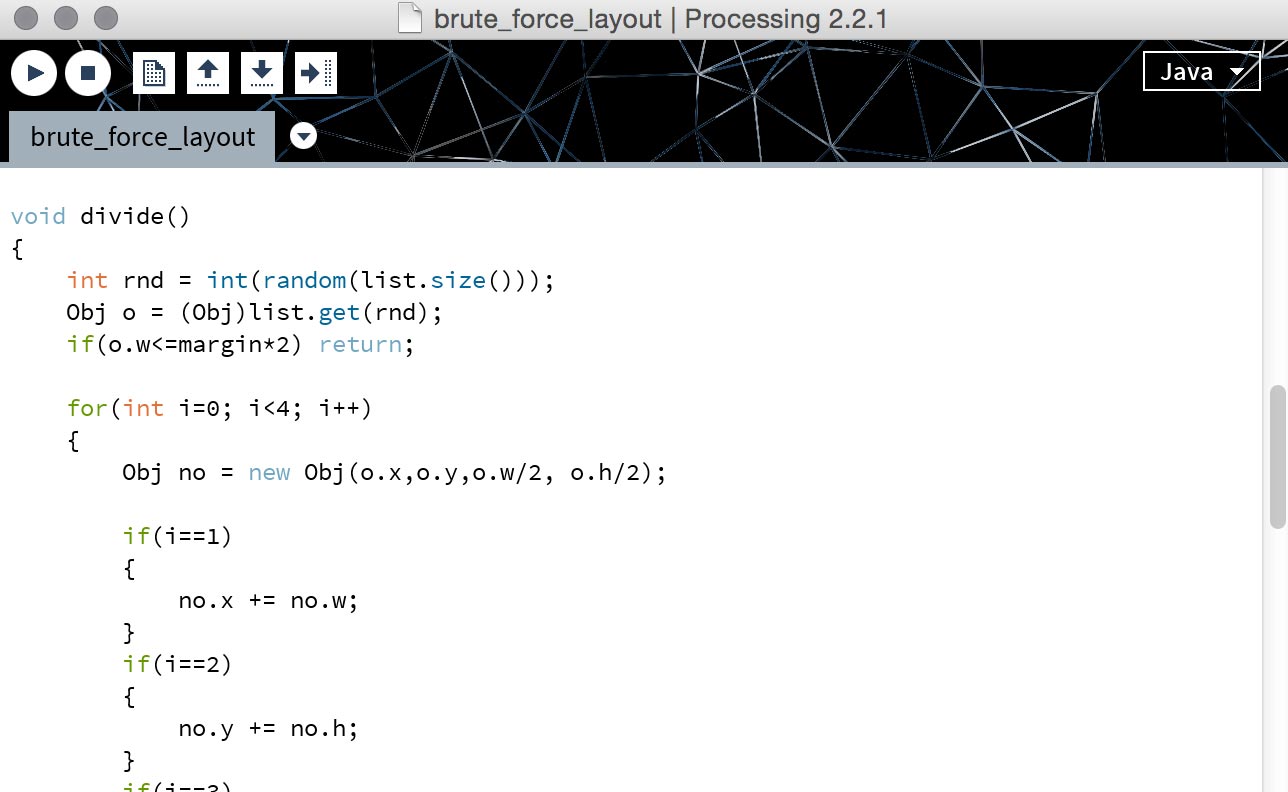Stop the running sketch
This screenshot has height=792, width=1288.
tap(88, 73)
